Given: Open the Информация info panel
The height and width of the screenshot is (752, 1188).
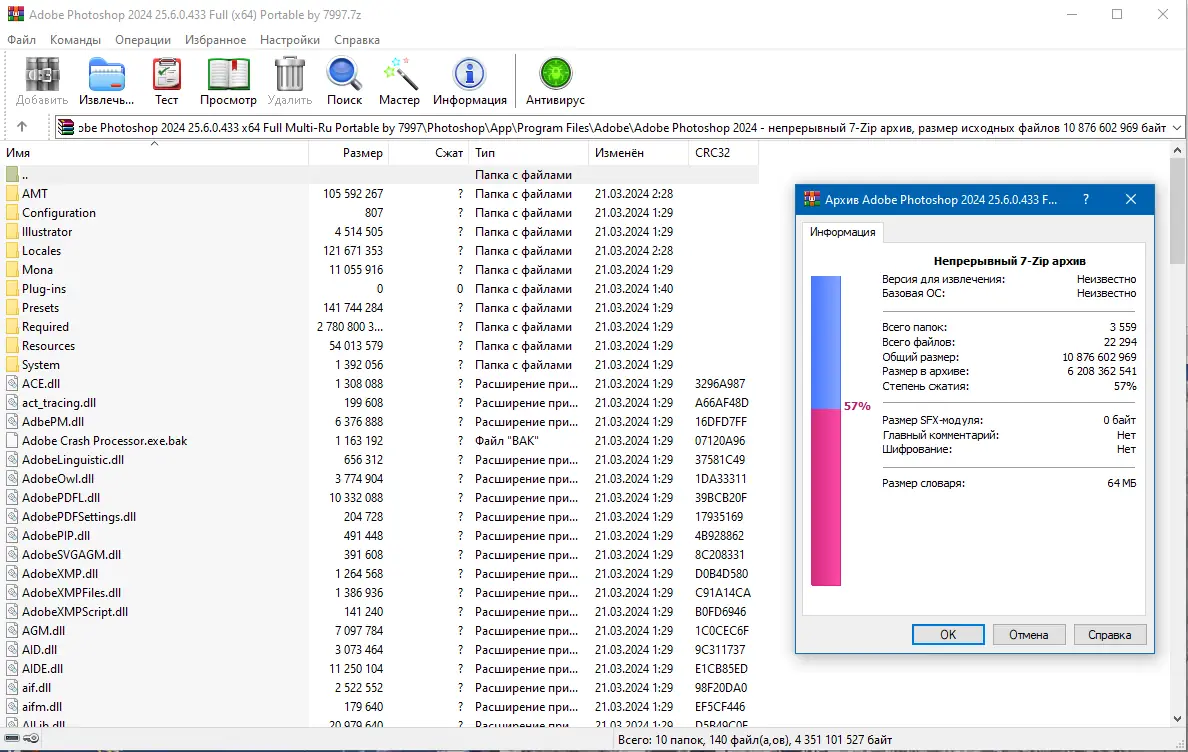Looking at the screenshot, I should pyautogui.click(x=470, y=80).
